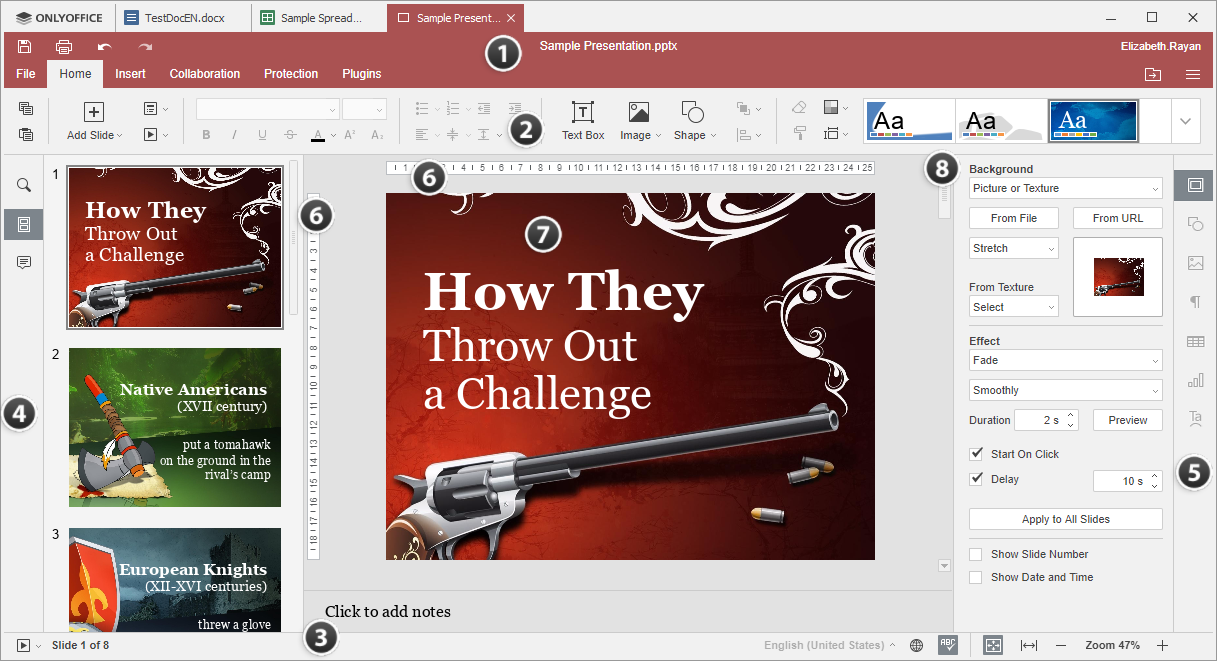This screenshot has height=661, width=1217.
Task: Click the From URL background button
Action: [1117, 217]
